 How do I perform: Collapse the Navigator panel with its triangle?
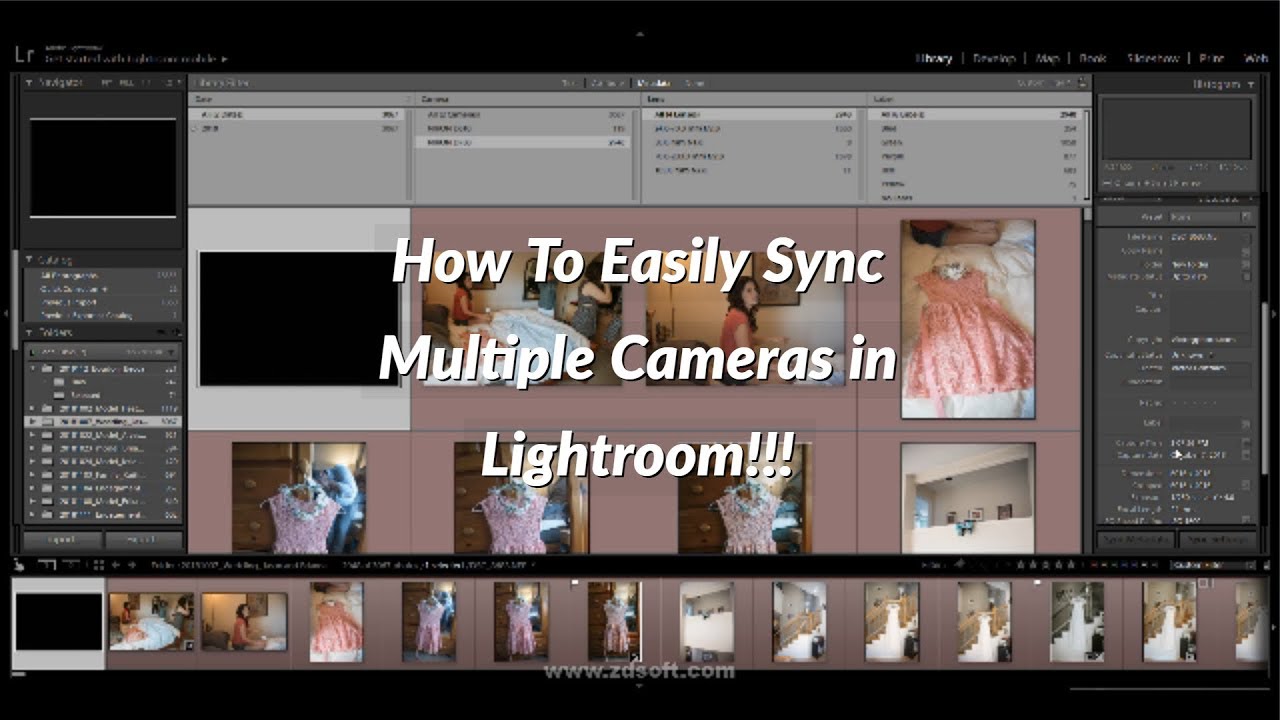pyautogui.click(x=30, y=83)
